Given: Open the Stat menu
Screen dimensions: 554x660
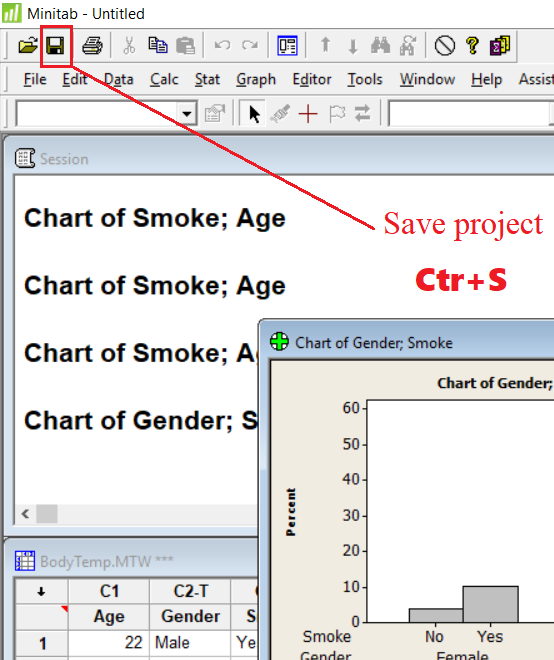Looking at the screenshot, I should (x=207, y=79).
